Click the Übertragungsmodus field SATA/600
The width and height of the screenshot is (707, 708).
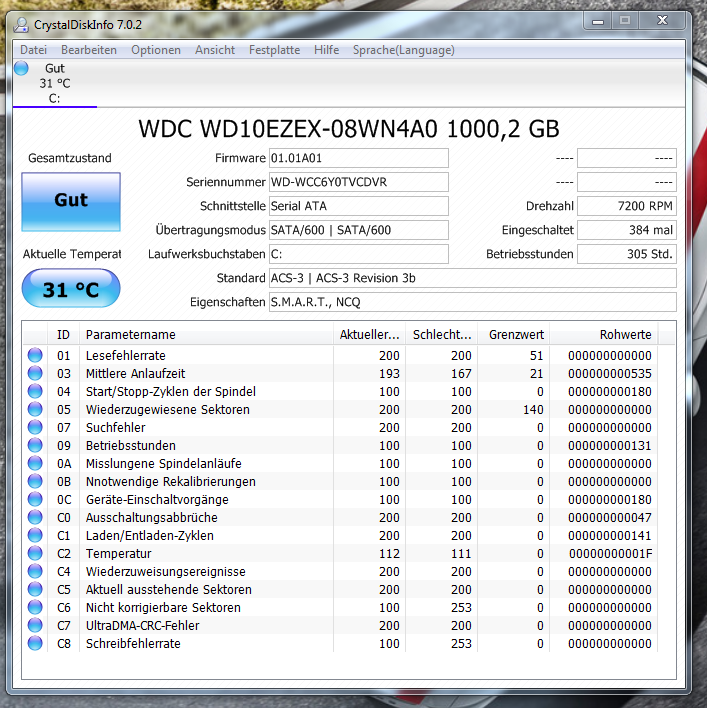[x=359, y=230]
